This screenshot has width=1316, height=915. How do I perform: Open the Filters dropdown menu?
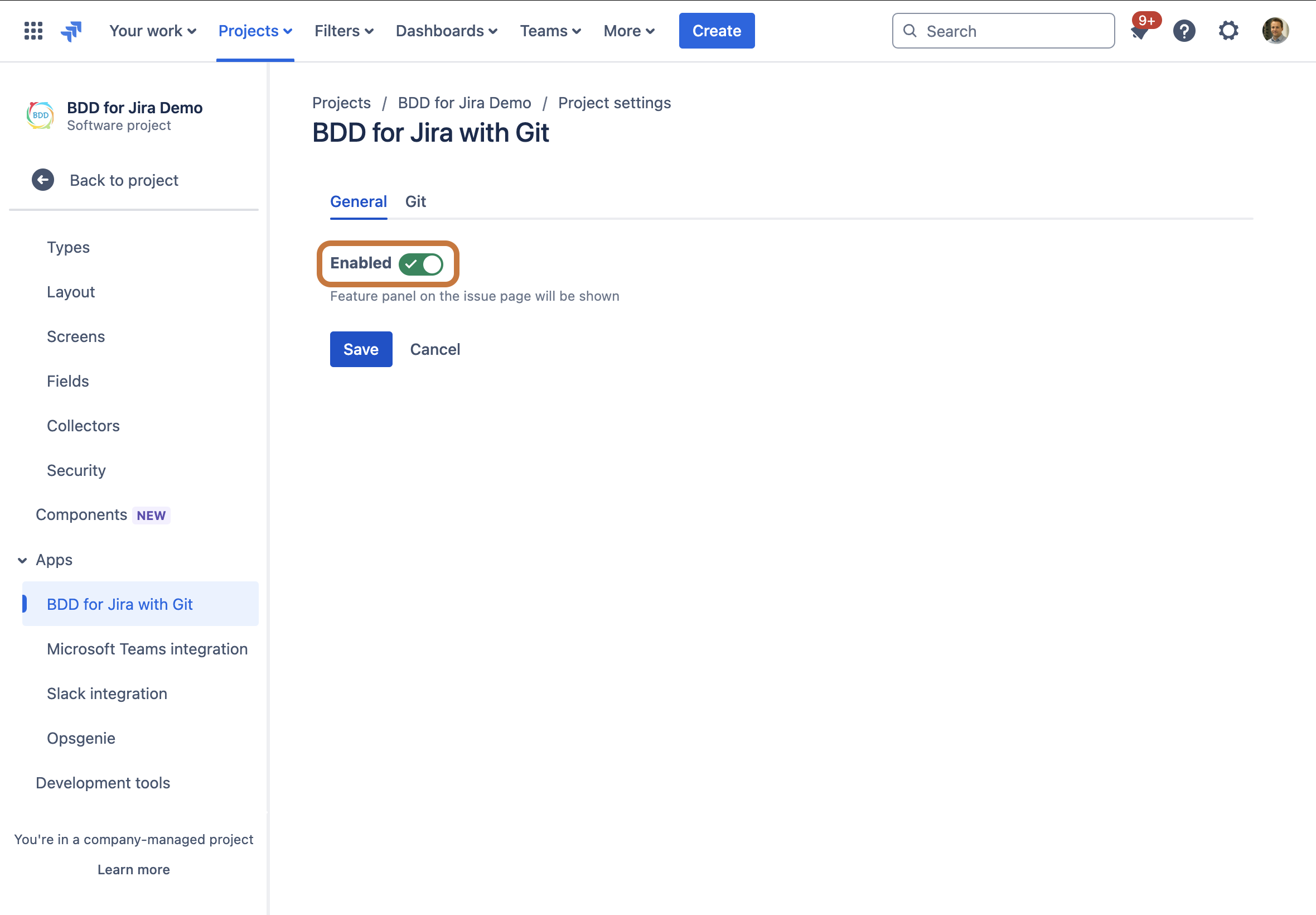click(343, 31)
